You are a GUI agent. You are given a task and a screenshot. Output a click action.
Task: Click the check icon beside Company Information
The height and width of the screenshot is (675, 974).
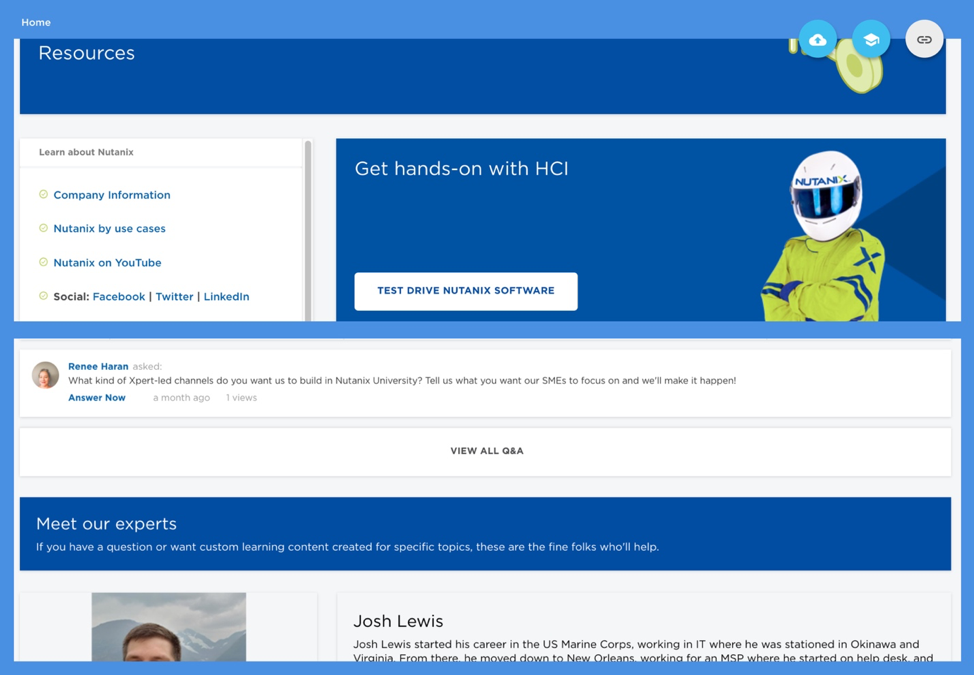(43, 194)
